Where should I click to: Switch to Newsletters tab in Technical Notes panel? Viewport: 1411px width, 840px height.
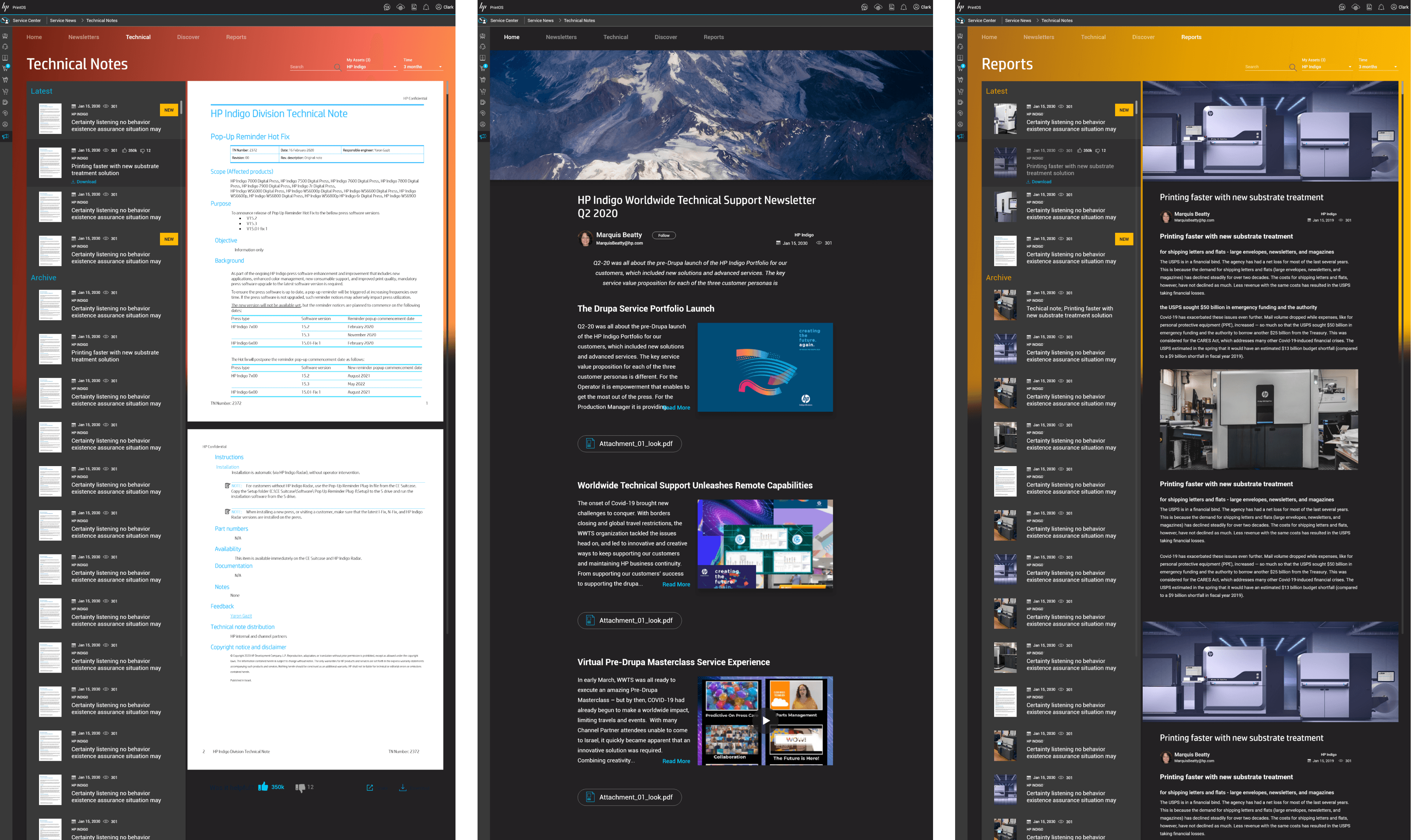click(84, 37)
